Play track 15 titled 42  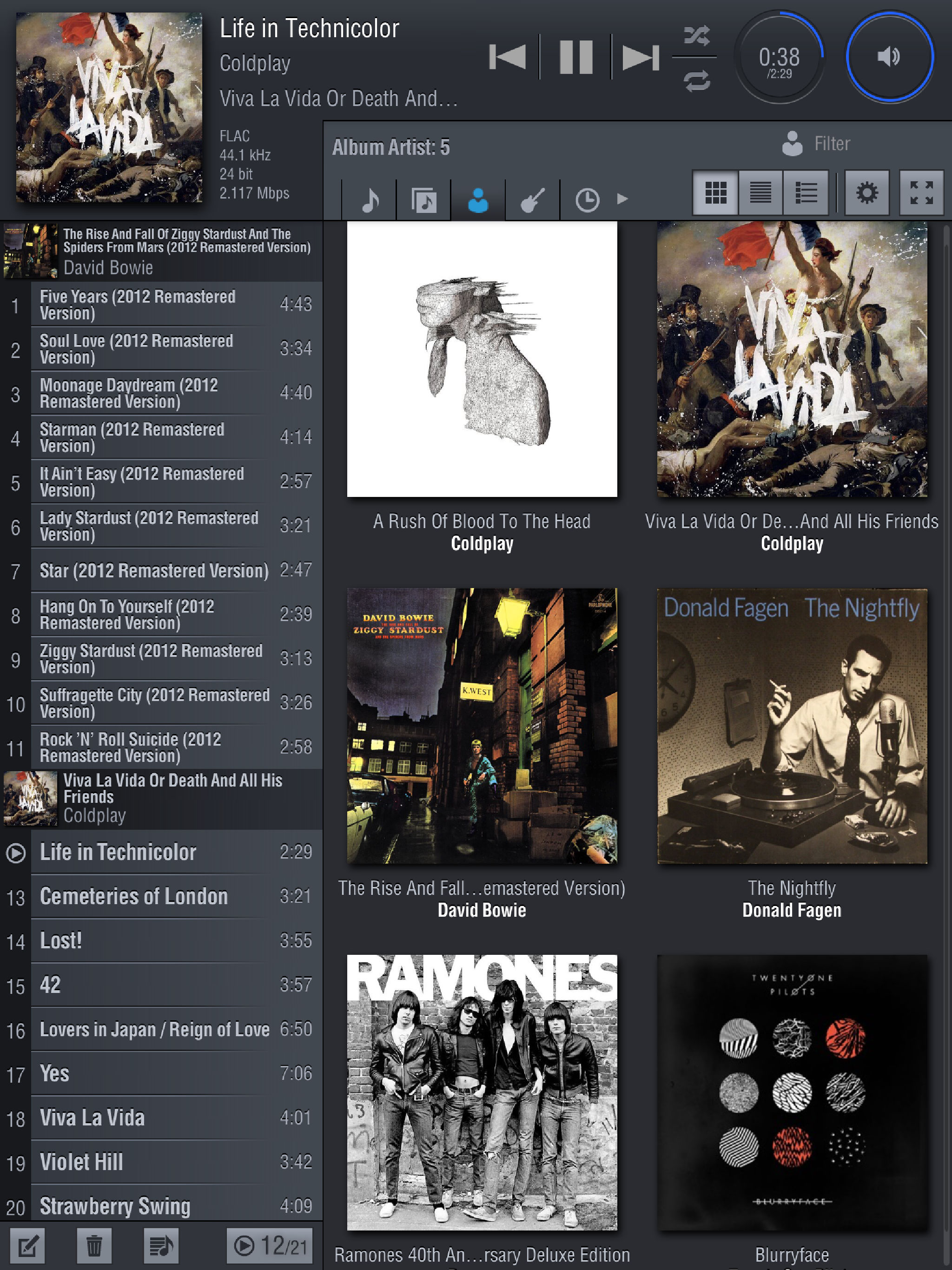pyautogui.click(x=161, y=985)
